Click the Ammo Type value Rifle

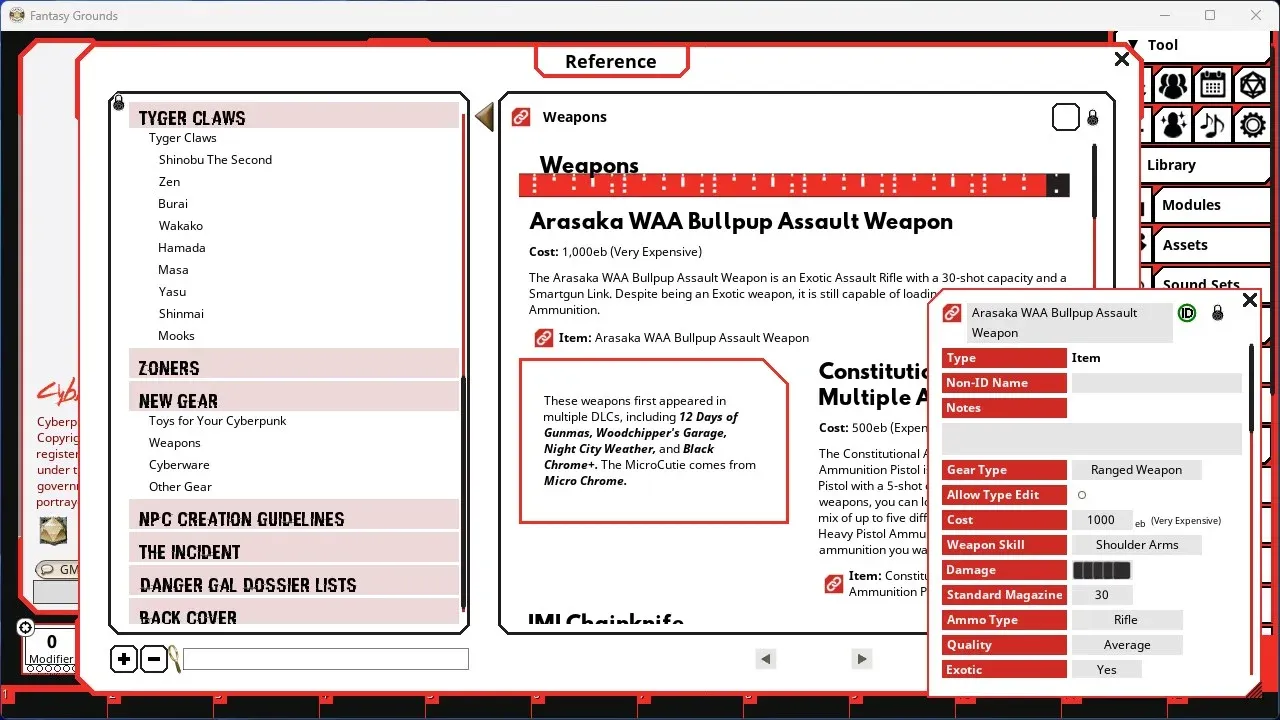point(1126,620)
